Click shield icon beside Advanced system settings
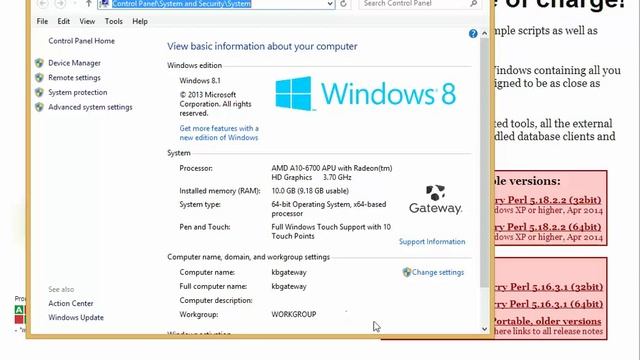 tap(39, 107)
